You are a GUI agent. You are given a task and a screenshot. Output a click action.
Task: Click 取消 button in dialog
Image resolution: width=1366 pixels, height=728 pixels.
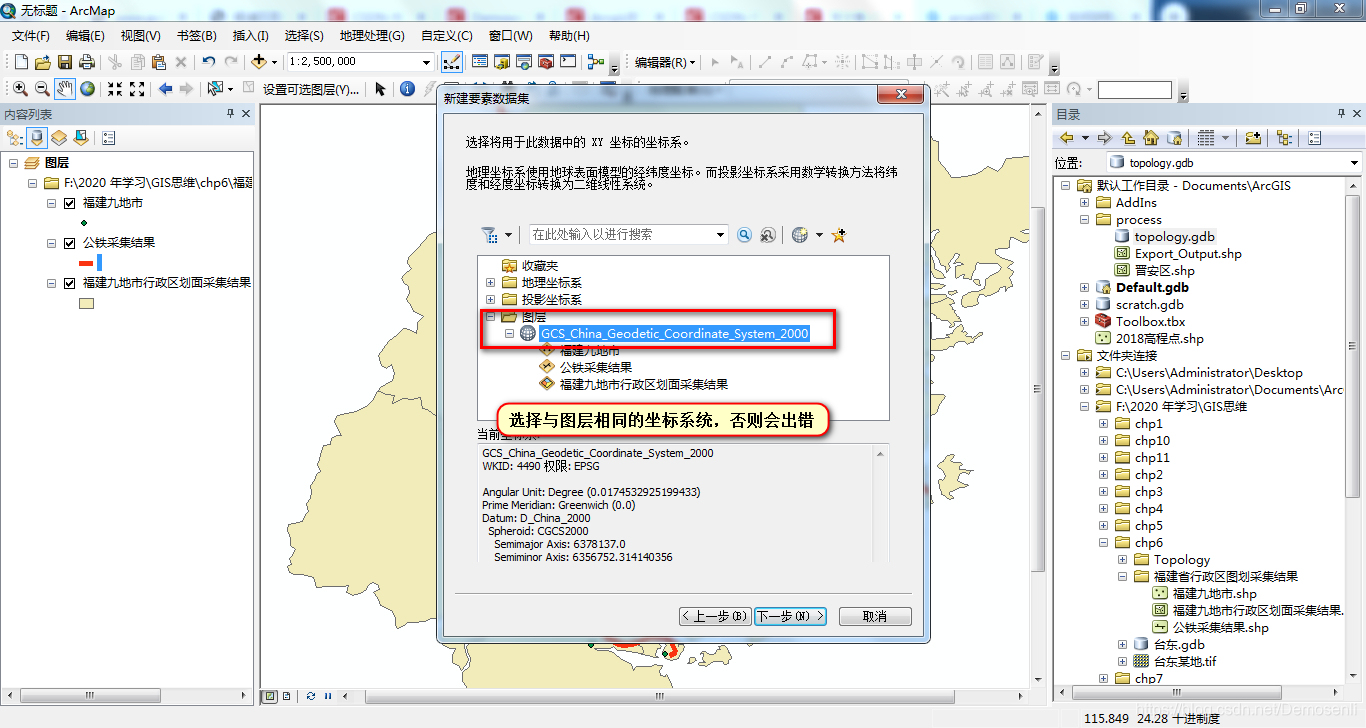(x=875, y=616)
